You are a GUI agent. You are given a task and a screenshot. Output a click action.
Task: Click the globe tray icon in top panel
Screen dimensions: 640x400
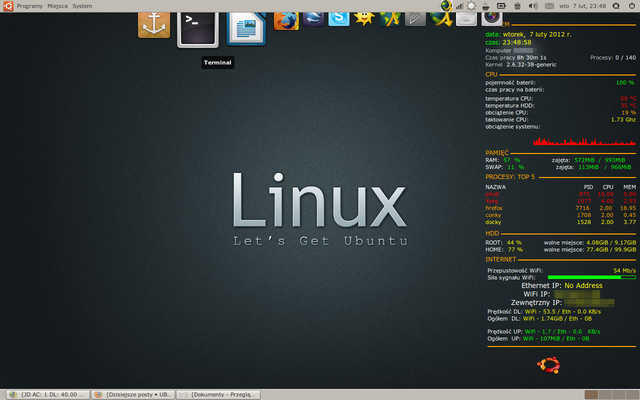446,6
